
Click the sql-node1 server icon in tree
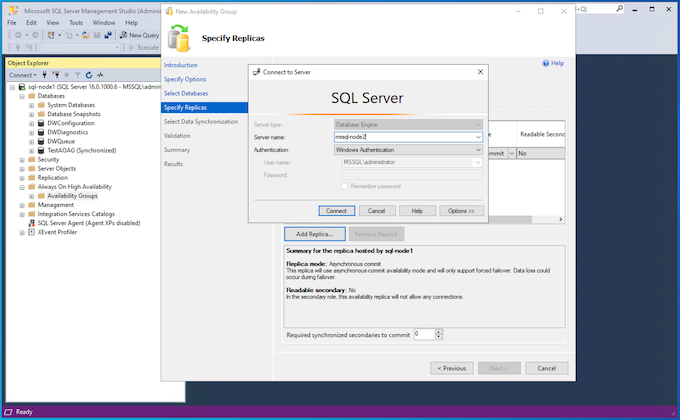click(x=22, y=87)
